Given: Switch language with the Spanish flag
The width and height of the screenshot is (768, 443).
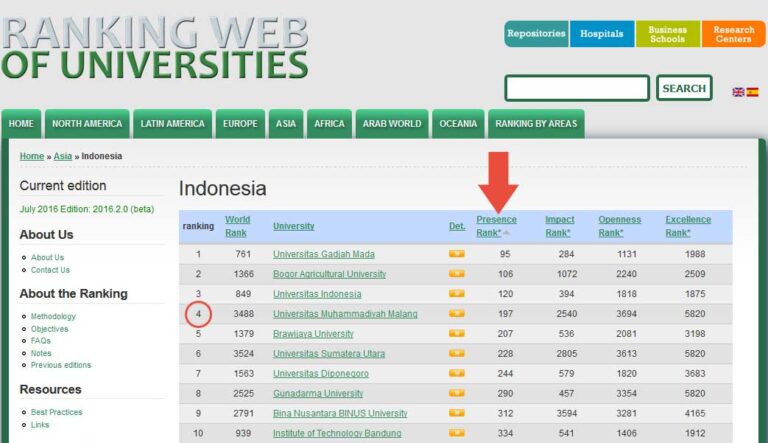Looking at the screenshot, I should [x=752, y=92].
